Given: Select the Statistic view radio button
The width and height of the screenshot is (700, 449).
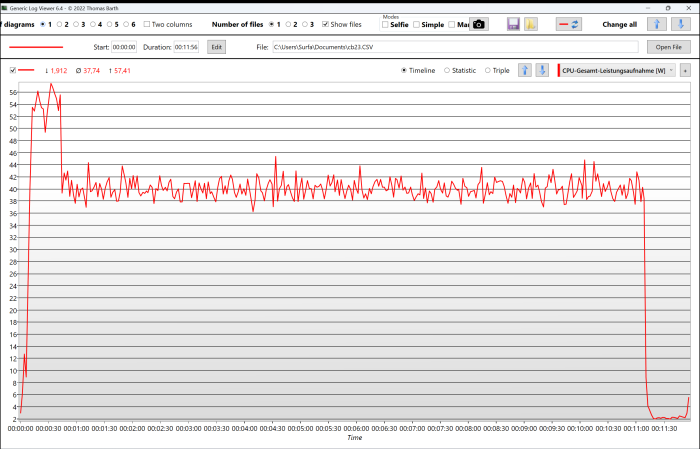Looking at the screenshot, I should [447, 71].
